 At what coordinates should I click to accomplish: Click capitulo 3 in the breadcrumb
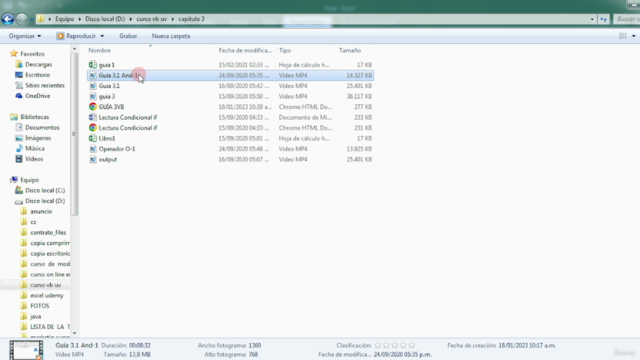191,19
